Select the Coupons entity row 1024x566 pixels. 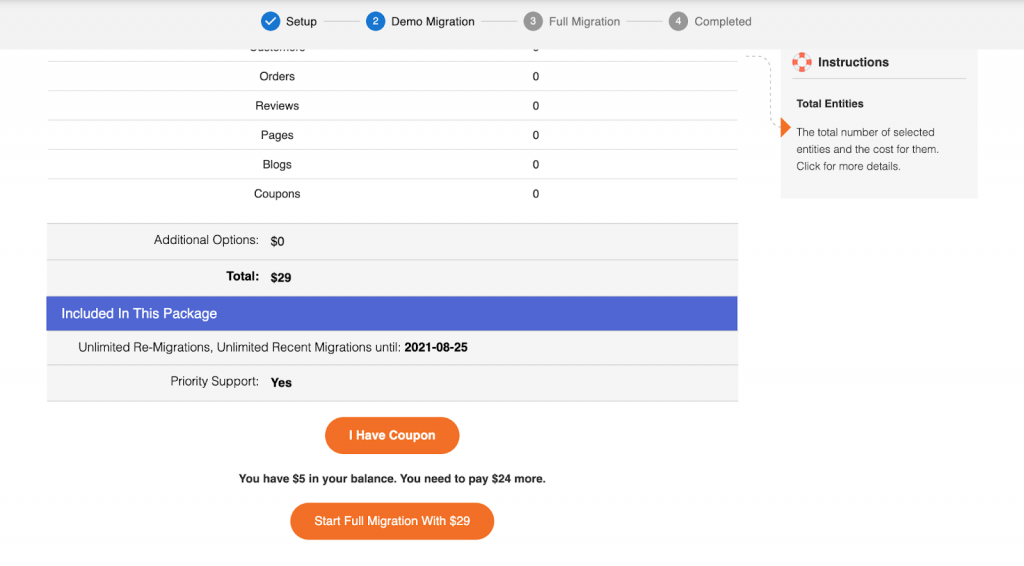[x=392, y=194]
